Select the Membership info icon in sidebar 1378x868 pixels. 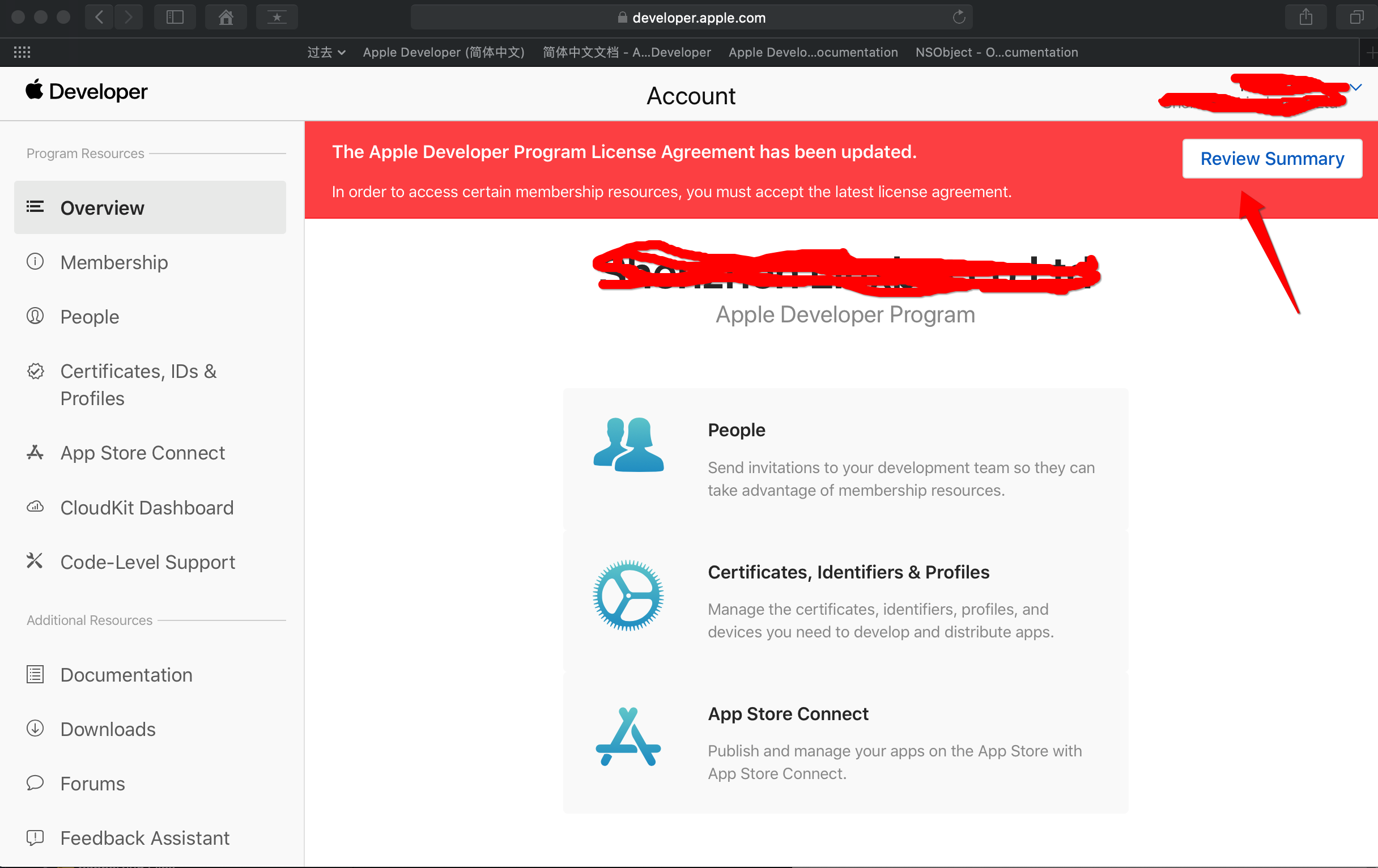pos(35,262)
